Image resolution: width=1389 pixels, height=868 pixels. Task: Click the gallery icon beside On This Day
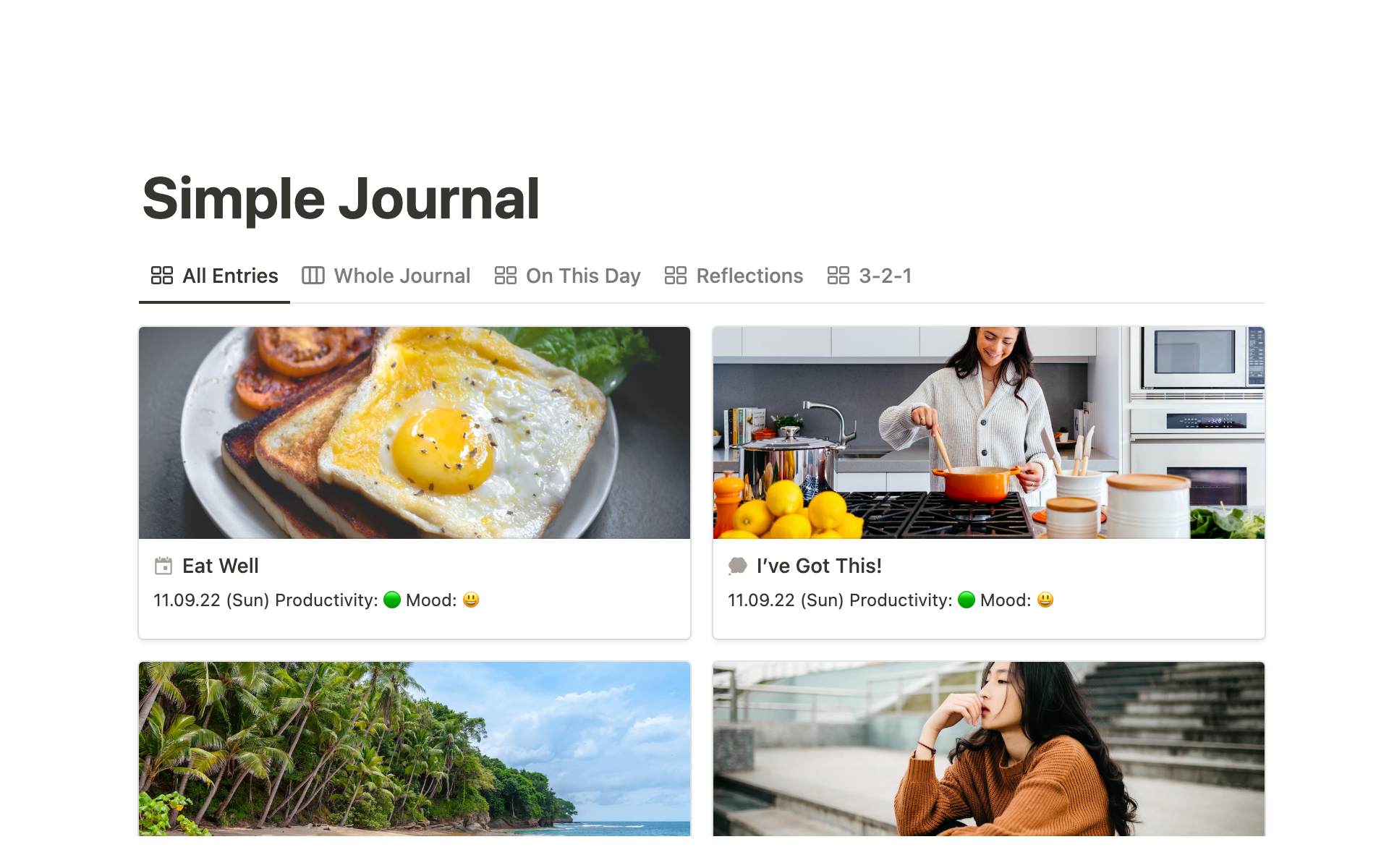point(506,276)
